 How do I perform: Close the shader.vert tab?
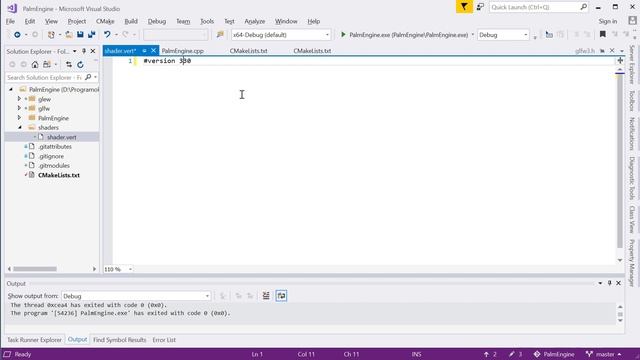point(153,51)
